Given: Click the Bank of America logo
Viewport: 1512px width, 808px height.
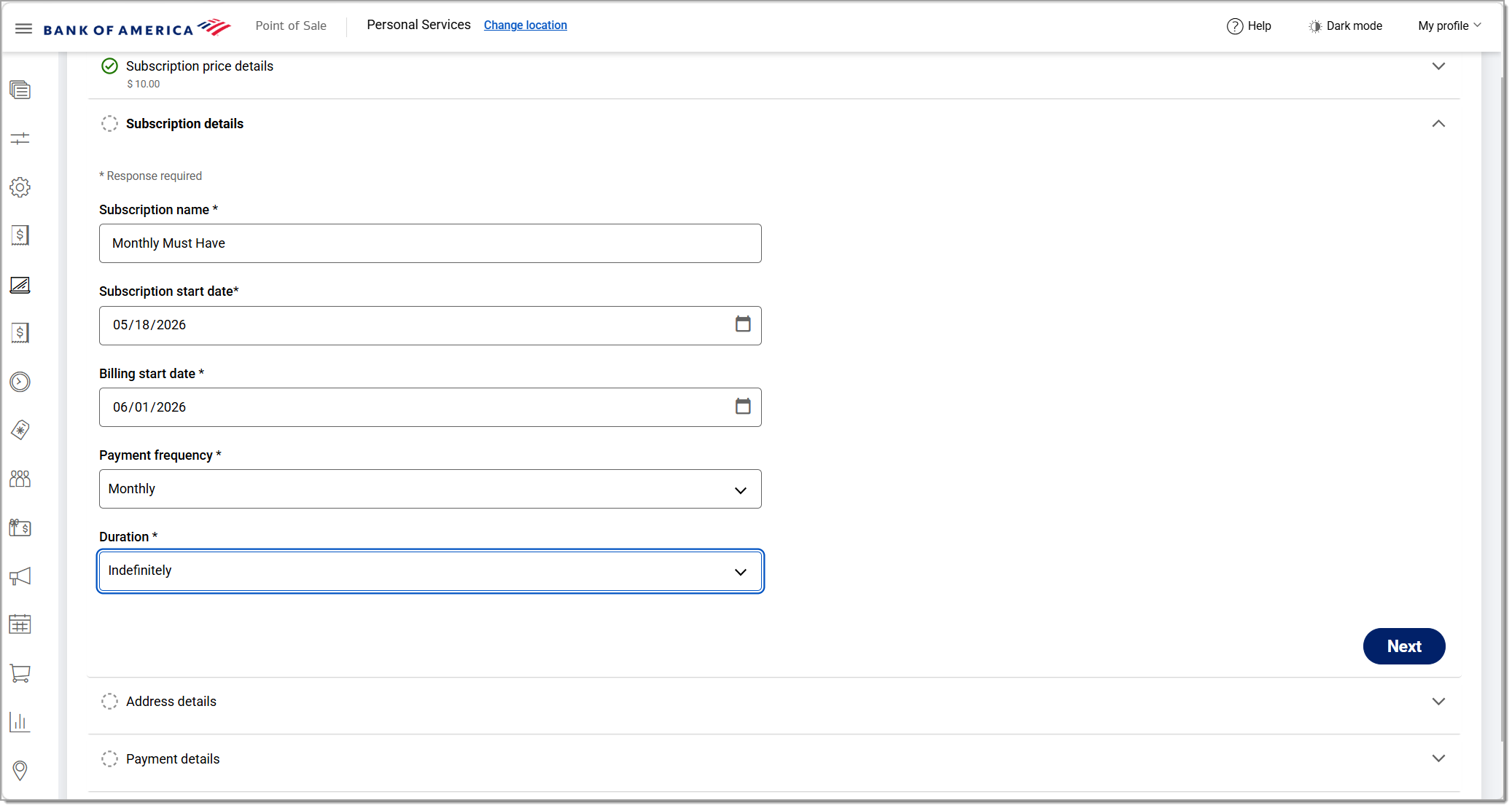Looking at the screenshot, I should pos(137,28).
